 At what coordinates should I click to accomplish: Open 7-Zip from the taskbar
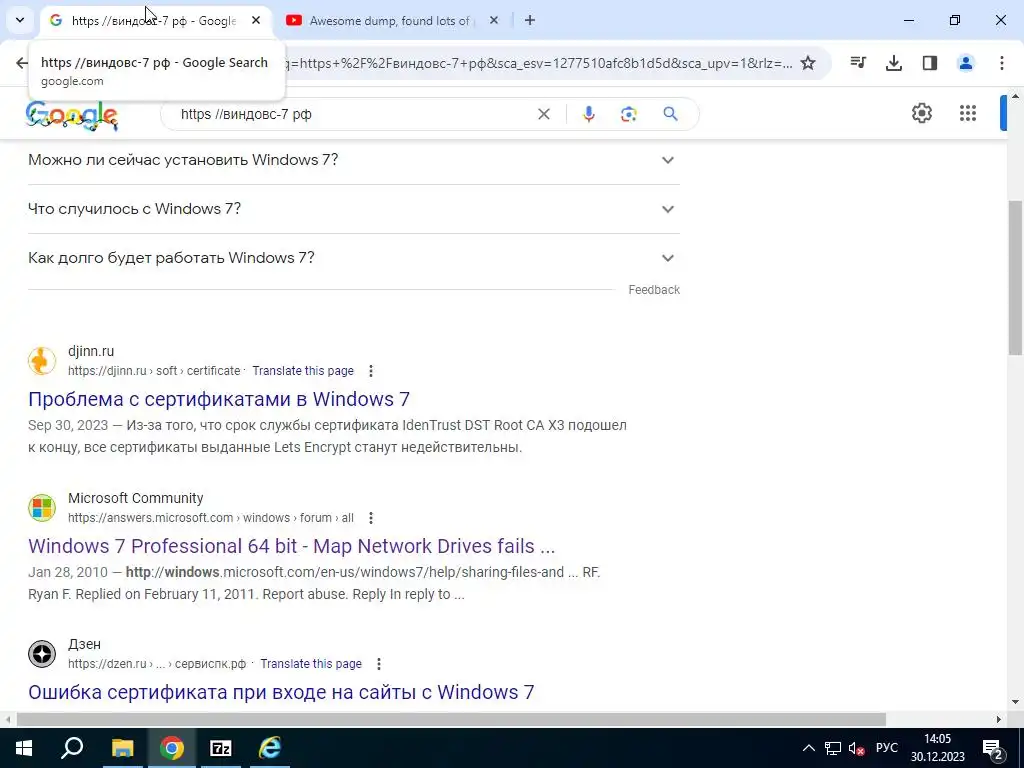[x=221, y=748]
